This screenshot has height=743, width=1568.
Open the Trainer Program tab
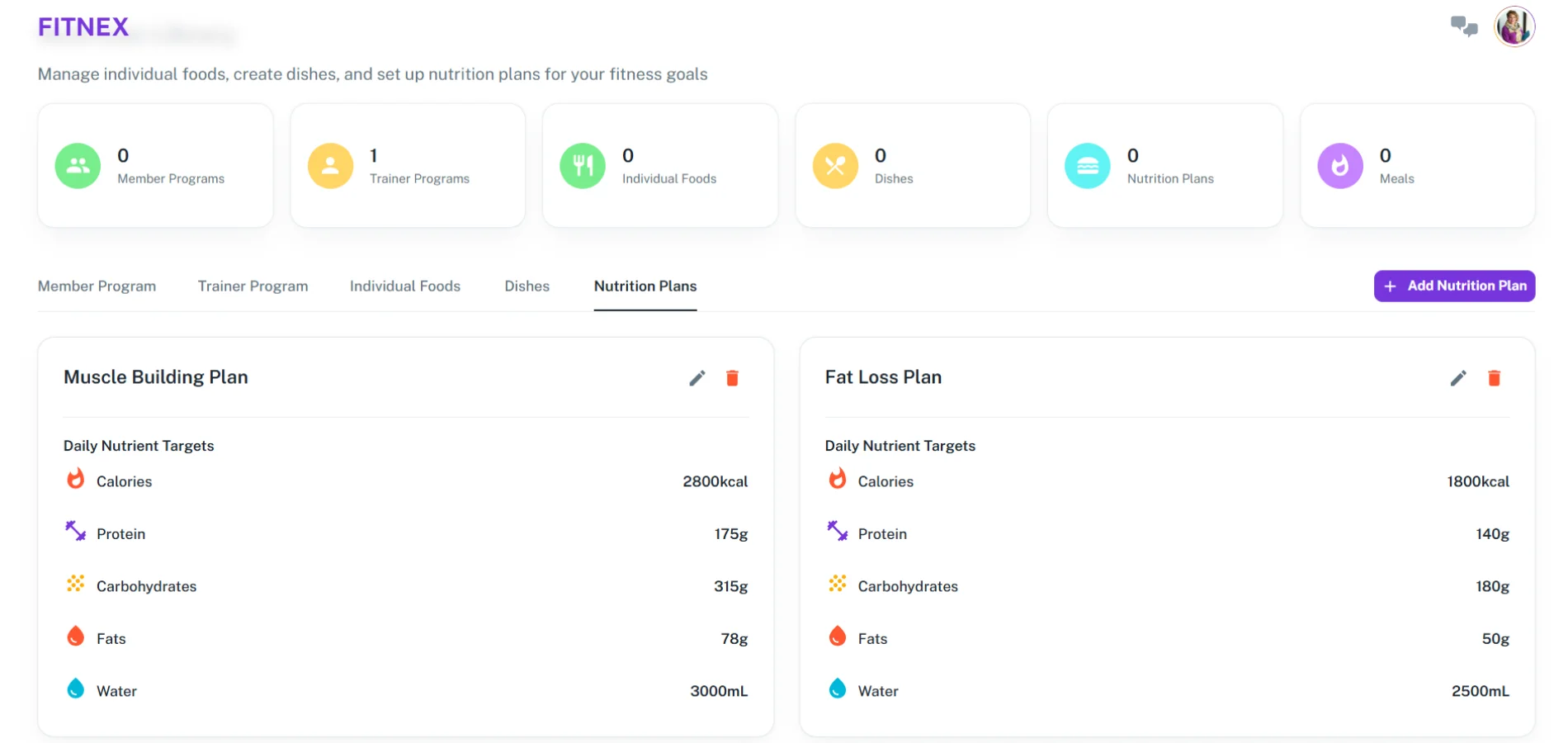click(x=253, y=286)
